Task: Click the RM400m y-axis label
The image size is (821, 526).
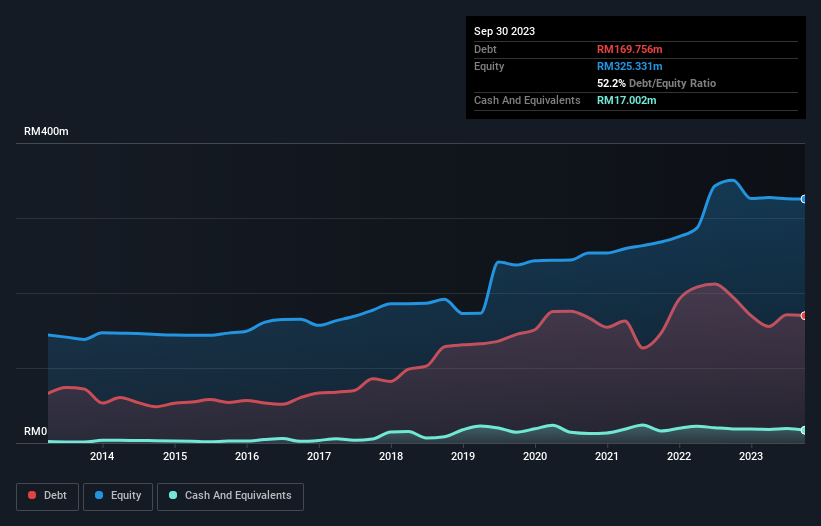Action: pyautogui.click(x=46, y=131)
